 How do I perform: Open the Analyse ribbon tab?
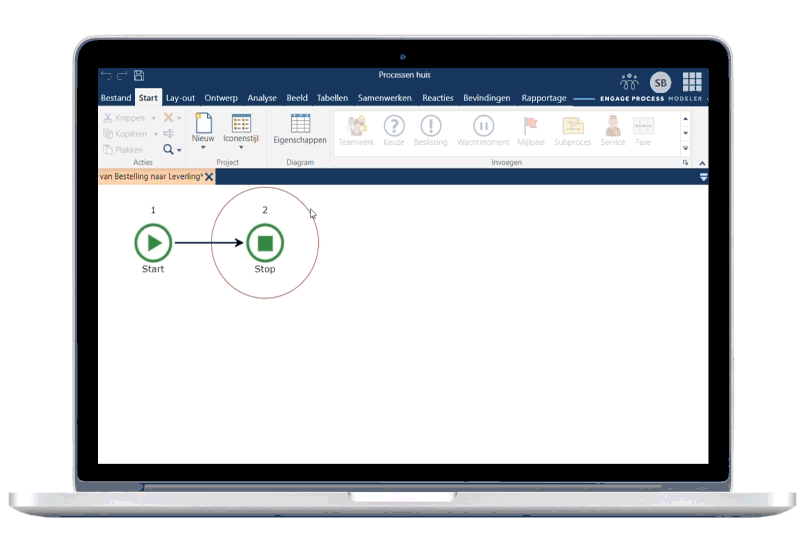coord(262,98)
